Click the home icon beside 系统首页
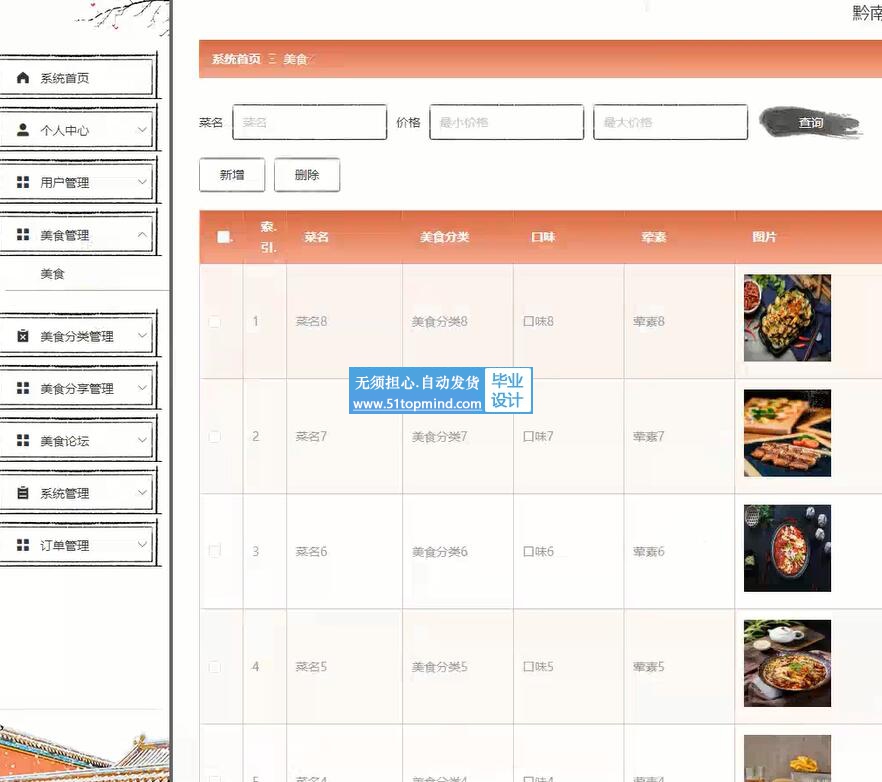This screenshot has height=782, width=882. [x=23, y=78]
